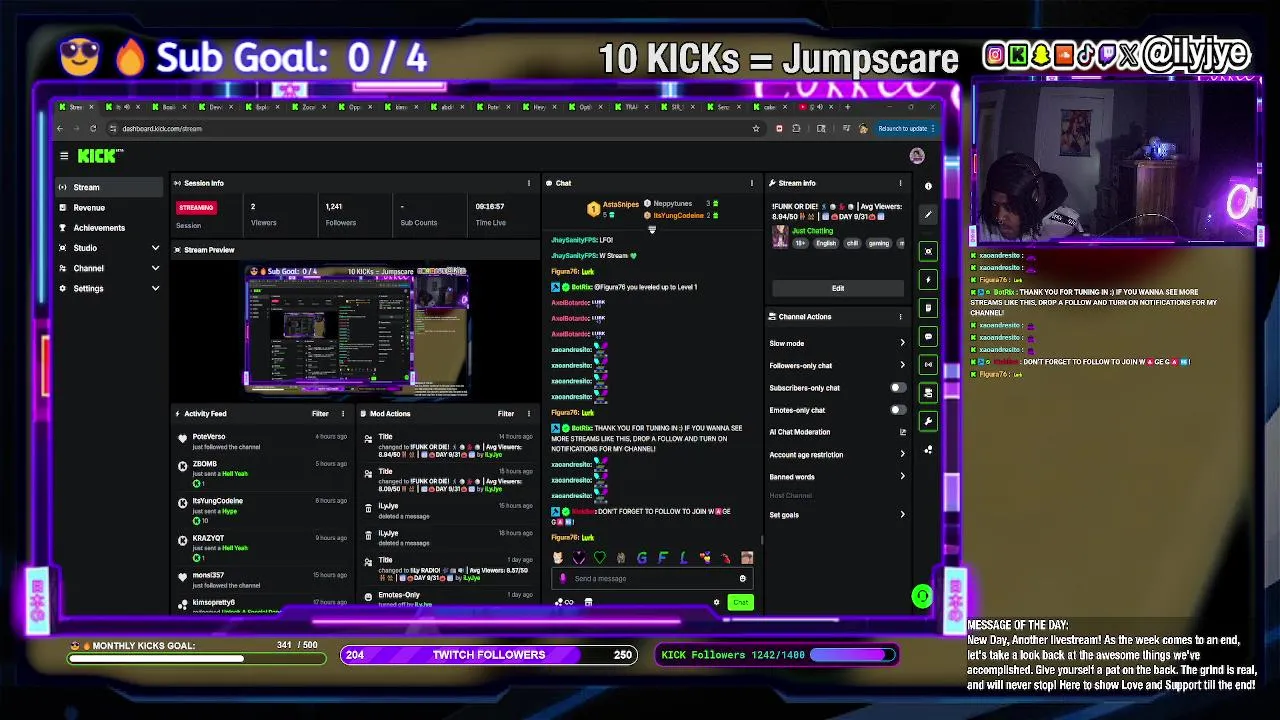
Task: Open Account age restriction options
Action: [838, 455]
